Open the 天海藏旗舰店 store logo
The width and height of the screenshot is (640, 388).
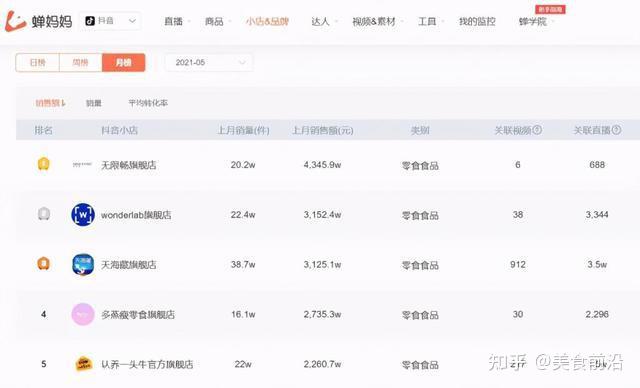83,264
